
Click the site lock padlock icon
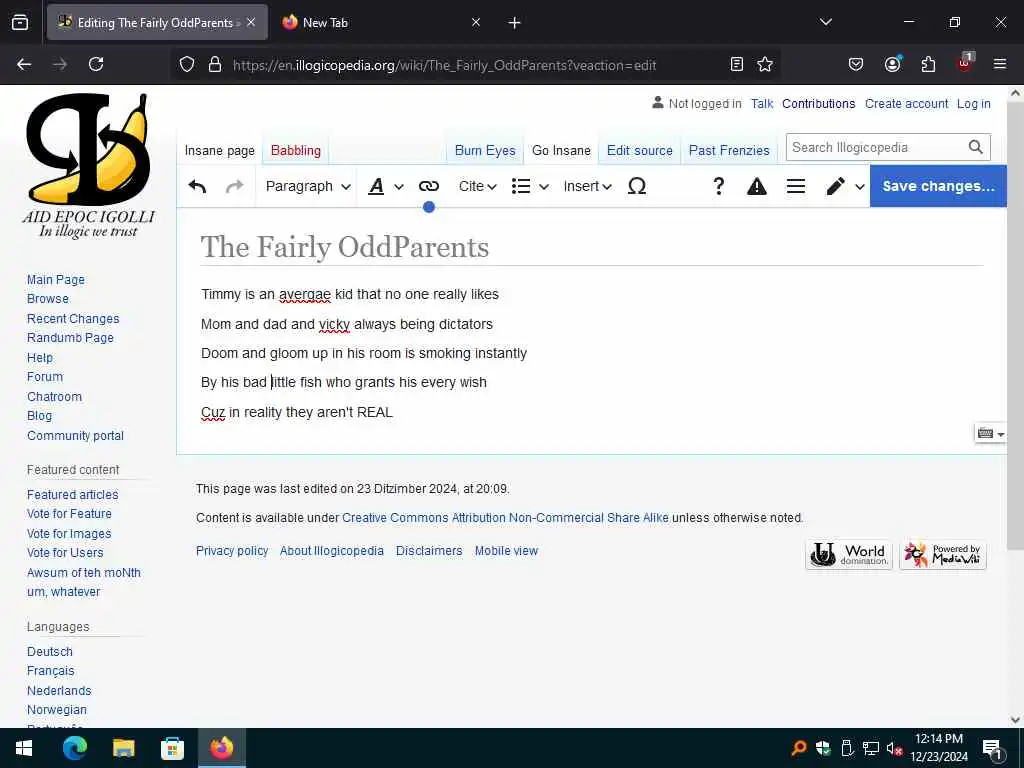coord(215,64)
